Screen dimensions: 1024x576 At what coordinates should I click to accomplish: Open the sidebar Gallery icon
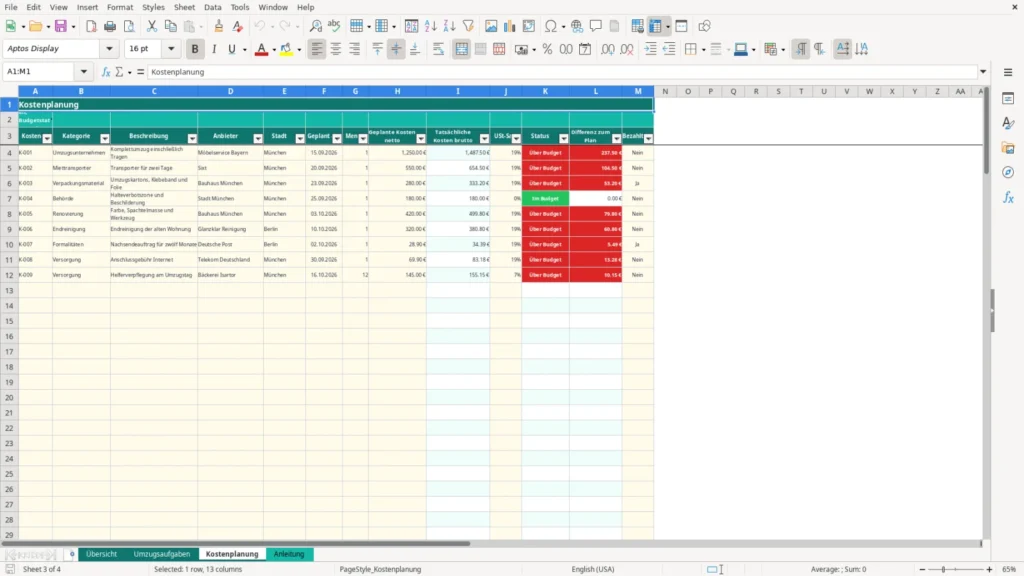[1008, 148]
